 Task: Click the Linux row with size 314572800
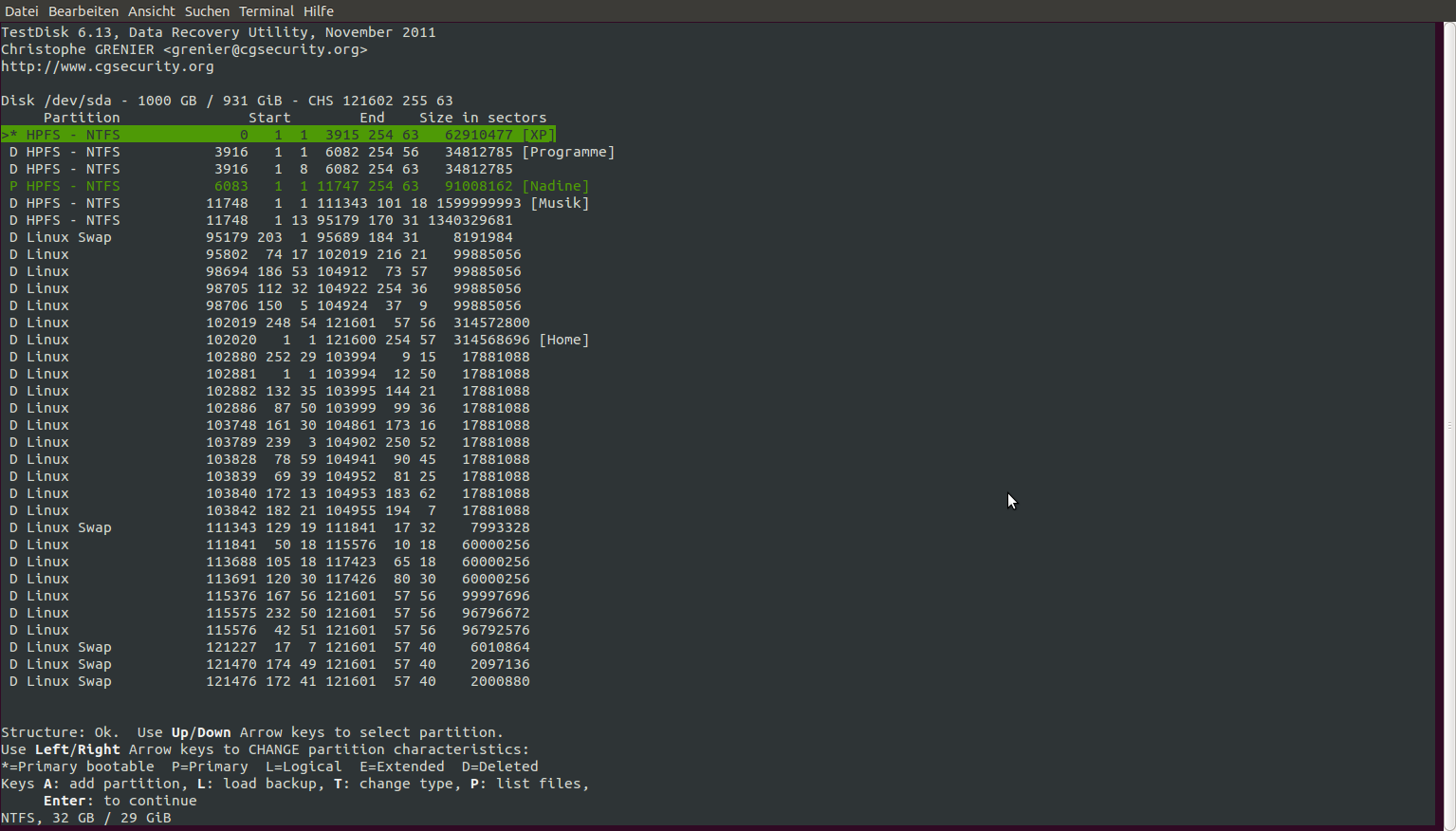tap(269, 323)
